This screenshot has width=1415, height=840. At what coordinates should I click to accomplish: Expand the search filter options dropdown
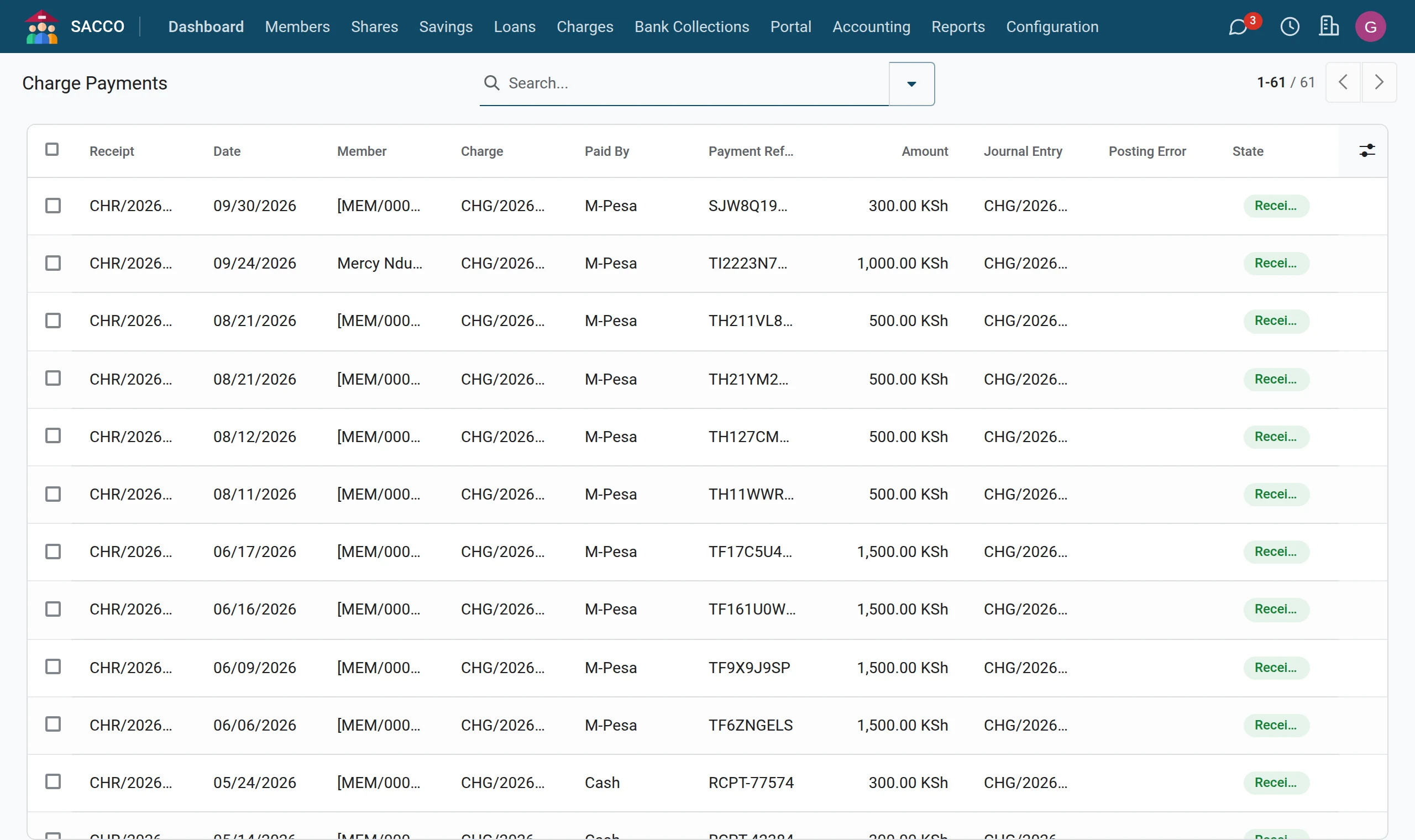911,84
